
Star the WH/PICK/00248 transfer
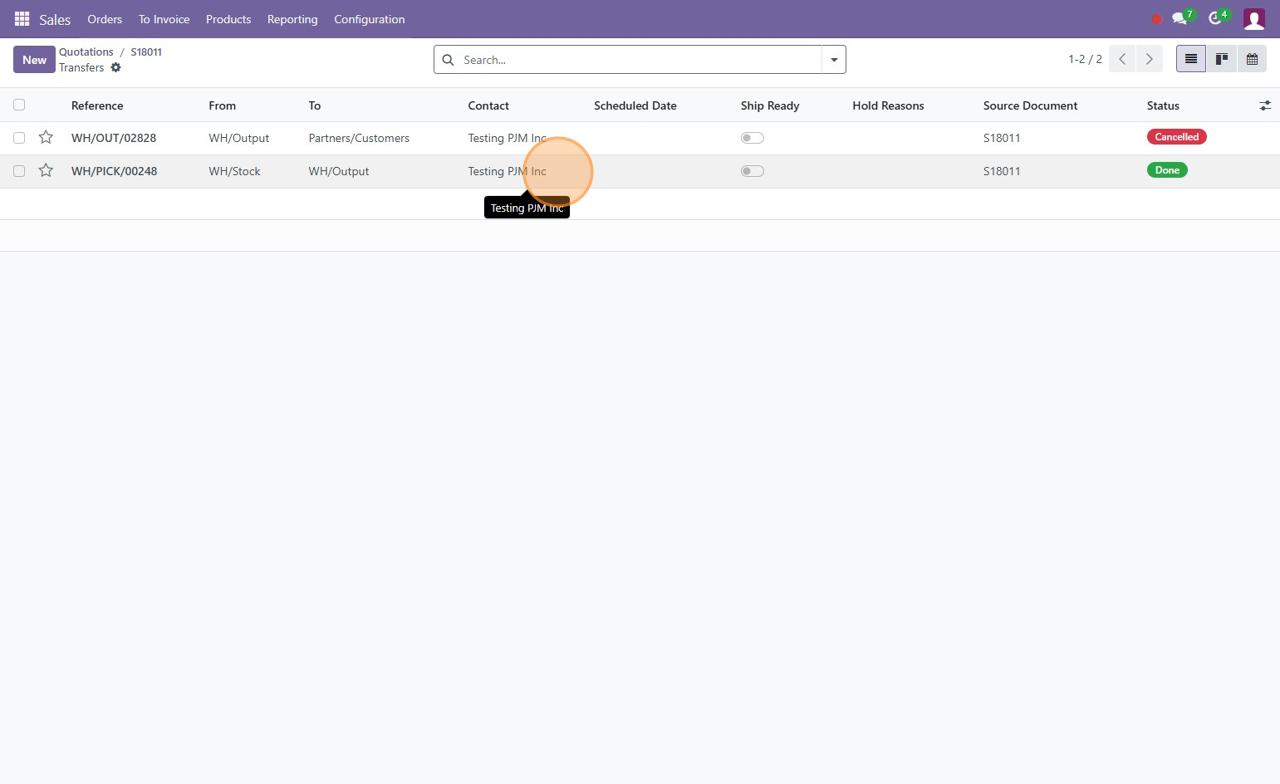[46, 171]
